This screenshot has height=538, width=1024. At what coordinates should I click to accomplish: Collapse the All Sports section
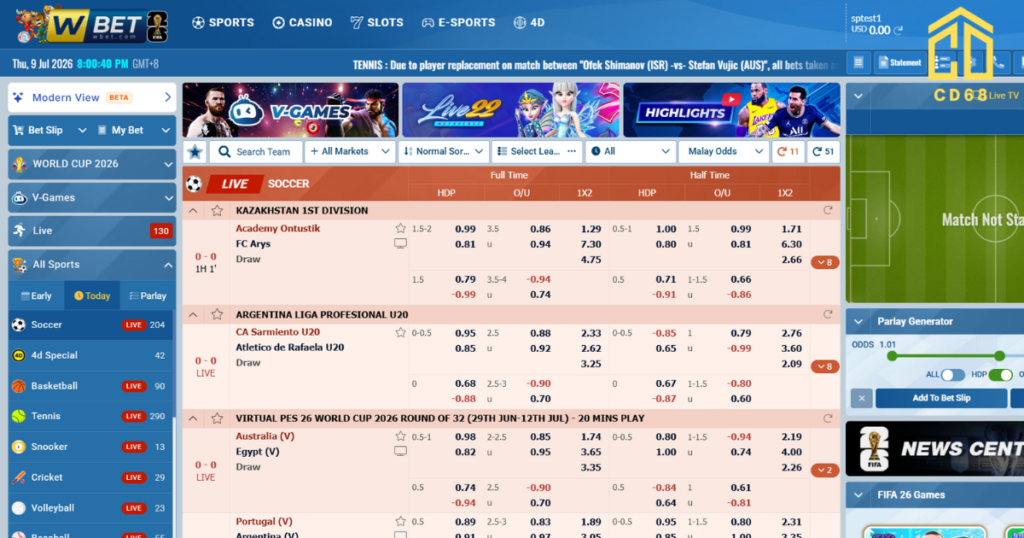point(92,264)
